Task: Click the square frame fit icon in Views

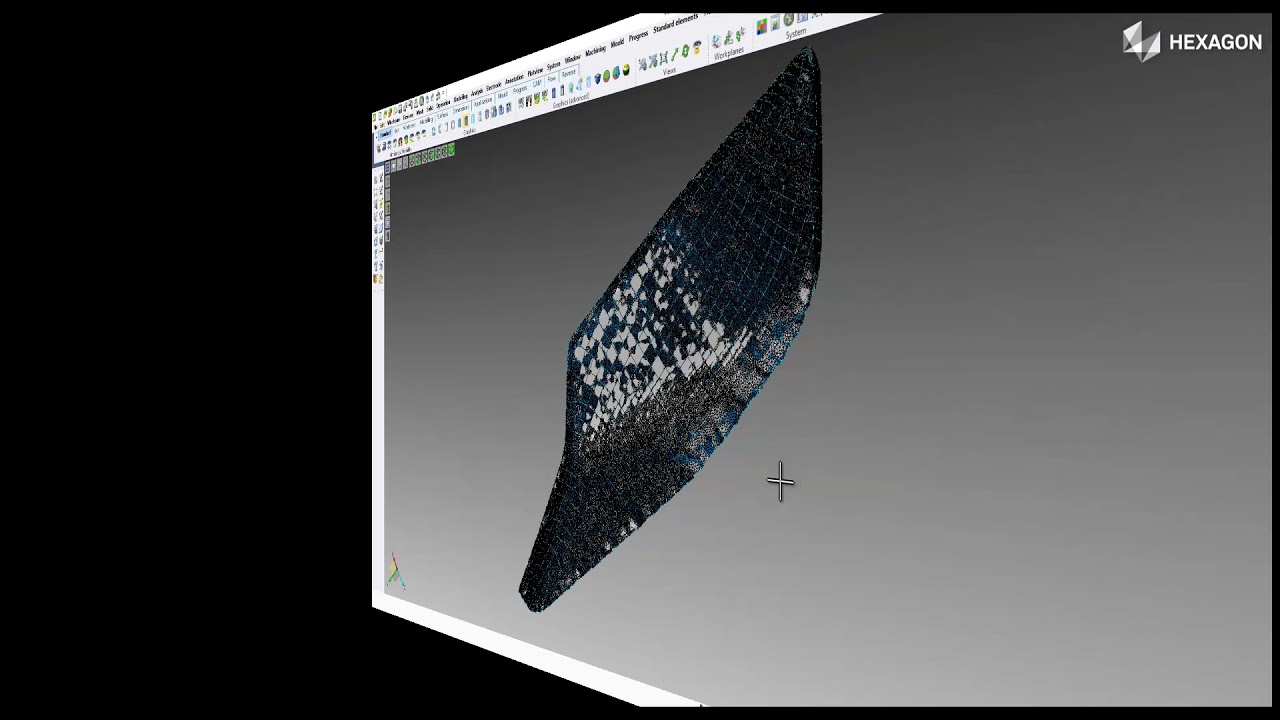Action: (x=663, y=58)
